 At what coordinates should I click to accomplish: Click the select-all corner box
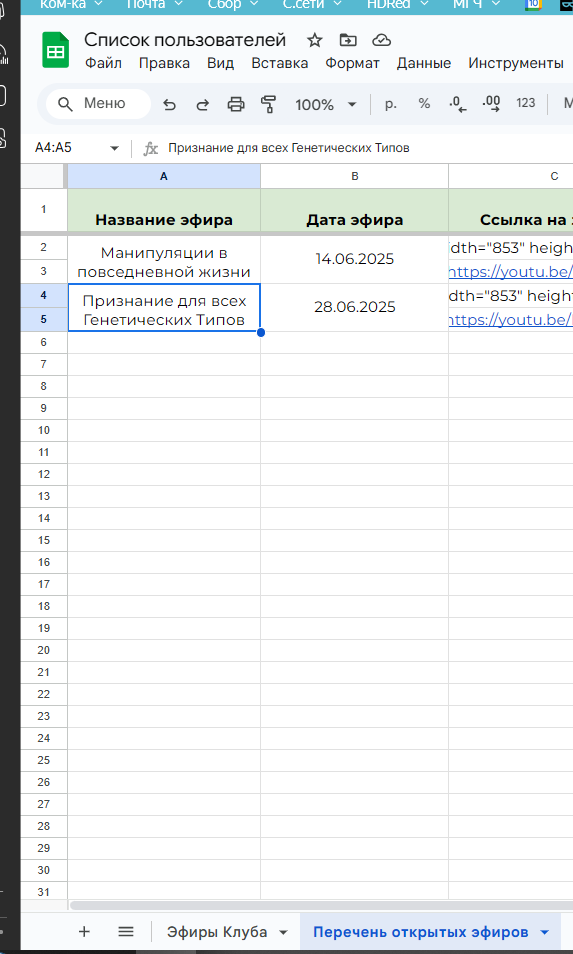44,176
